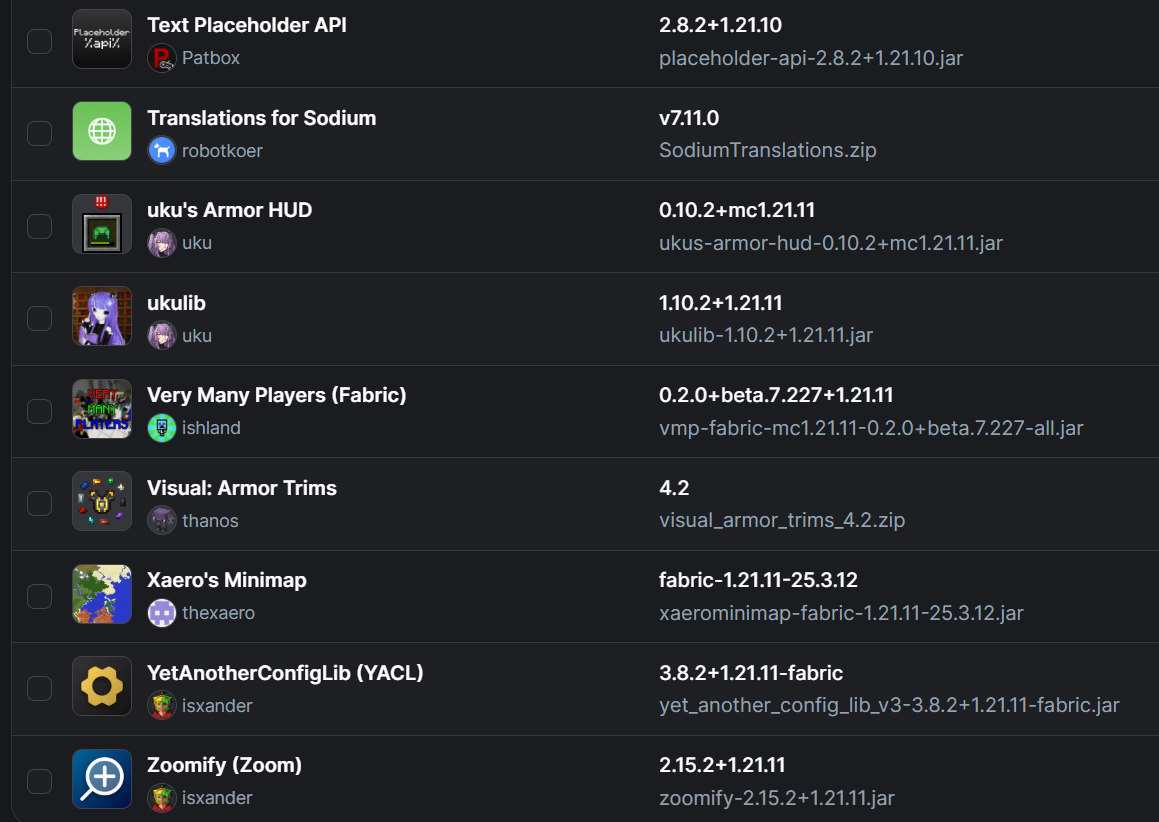Open the Very Many Players (Fabric) title
The image size is (1159, 822).
276,395
